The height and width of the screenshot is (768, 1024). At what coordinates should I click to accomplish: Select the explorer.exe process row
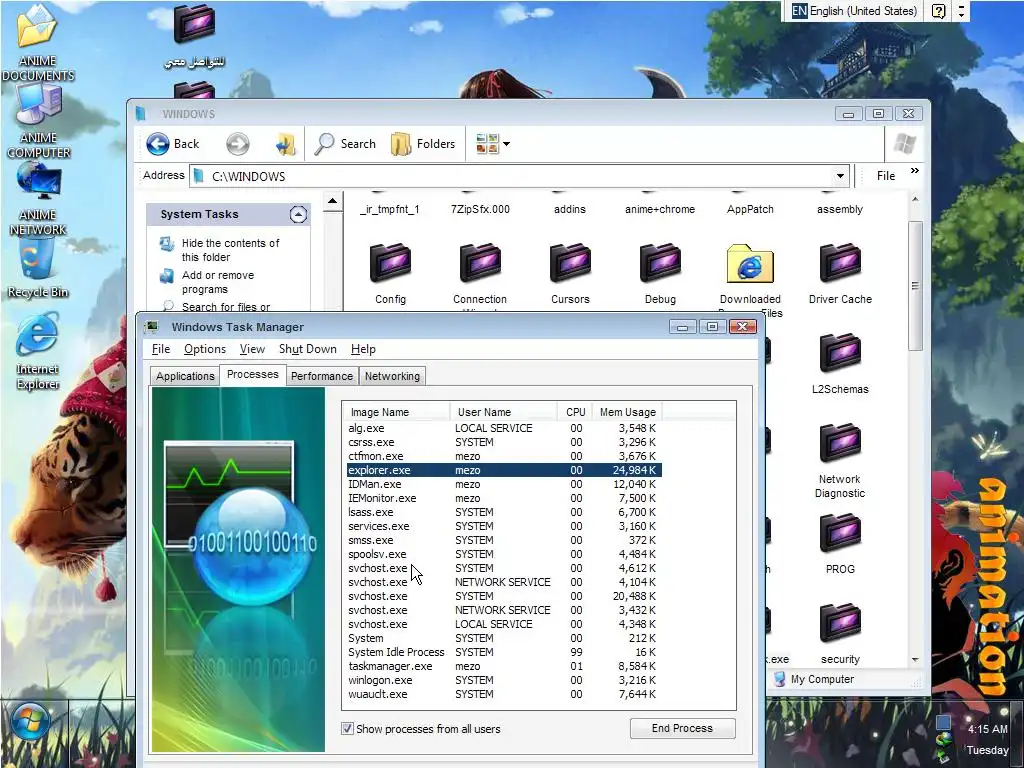click(x=504, y=470)
